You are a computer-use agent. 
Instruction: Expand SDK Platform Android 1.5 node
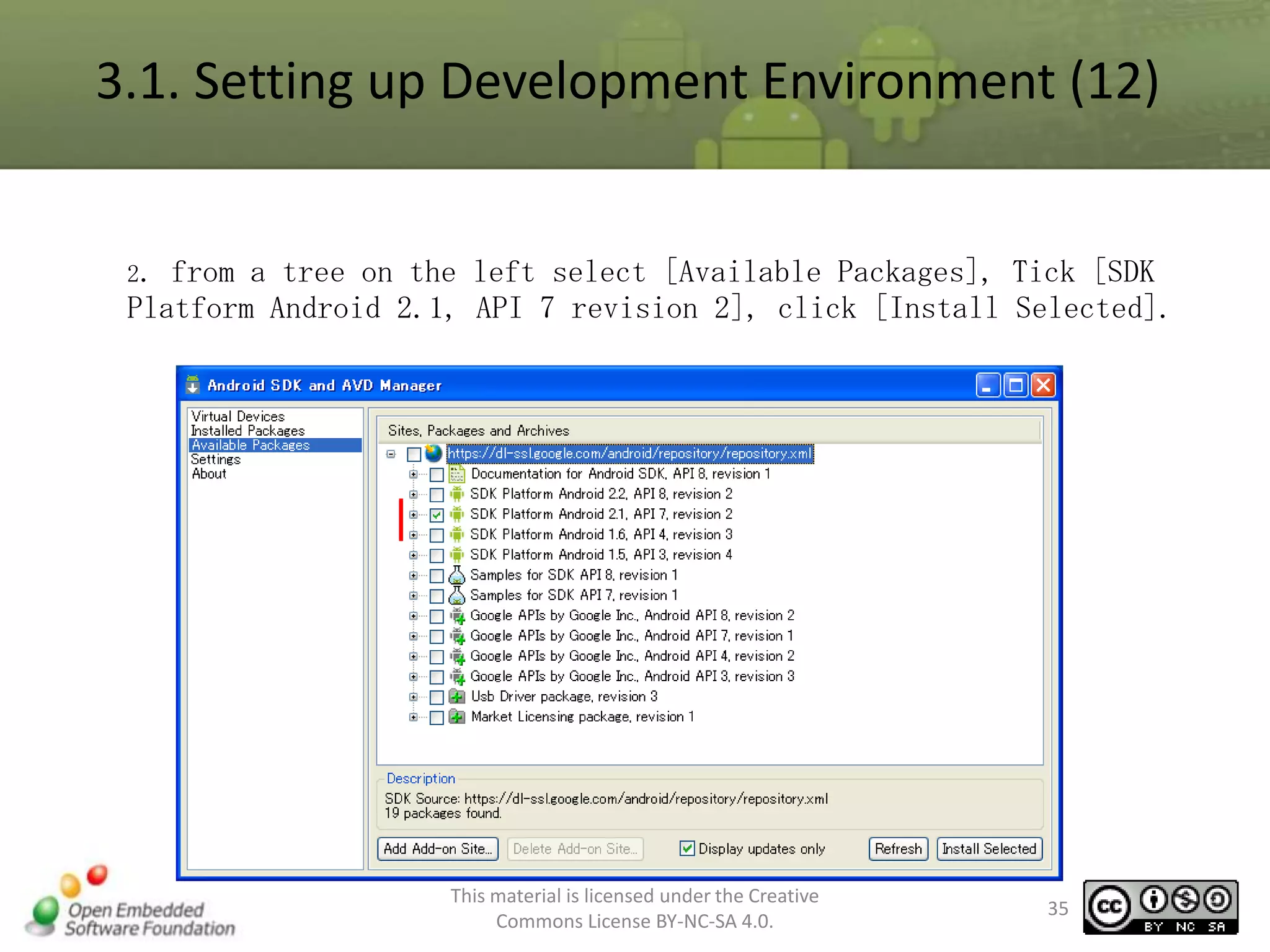(x=413, y=555)
